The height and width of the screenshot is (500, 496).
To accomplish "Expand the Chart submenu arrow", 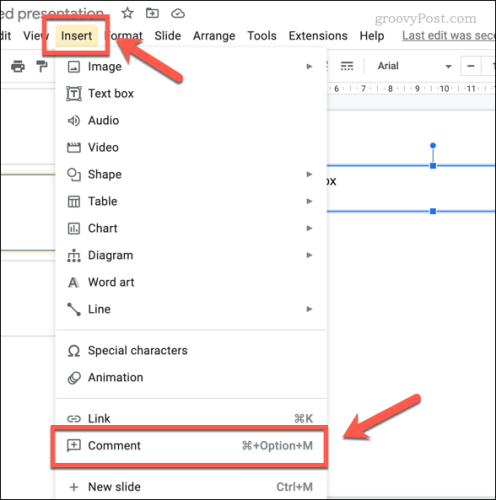I will (x=309, y=228).
